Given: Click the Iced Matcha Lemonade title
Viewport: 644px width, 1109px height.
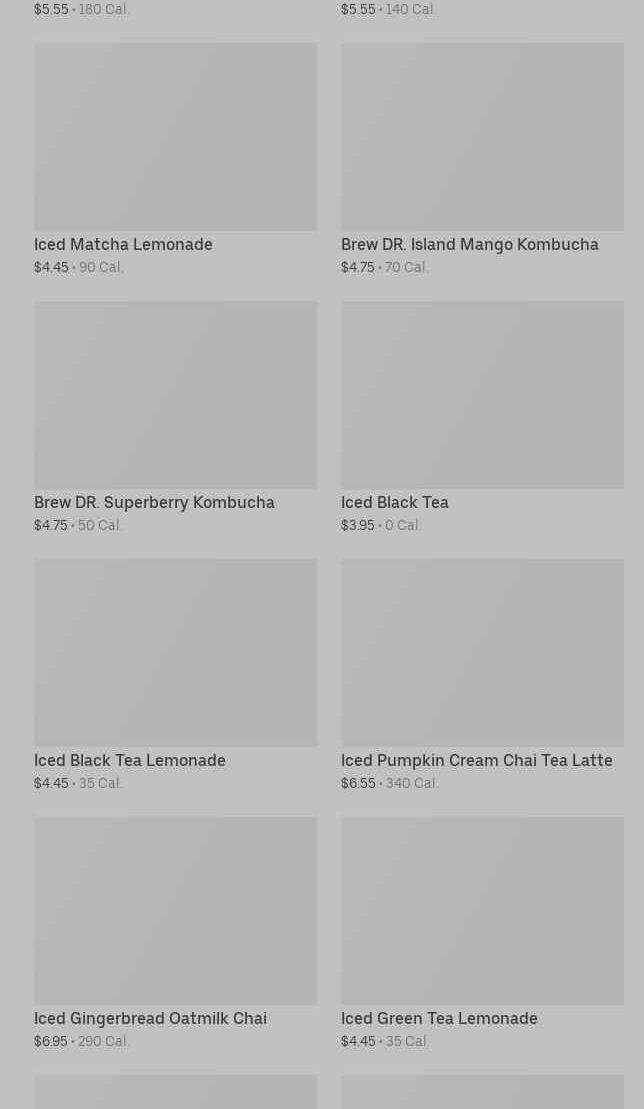Looking at the screenshot, I should pyautogui.click(x=123, y=245).
